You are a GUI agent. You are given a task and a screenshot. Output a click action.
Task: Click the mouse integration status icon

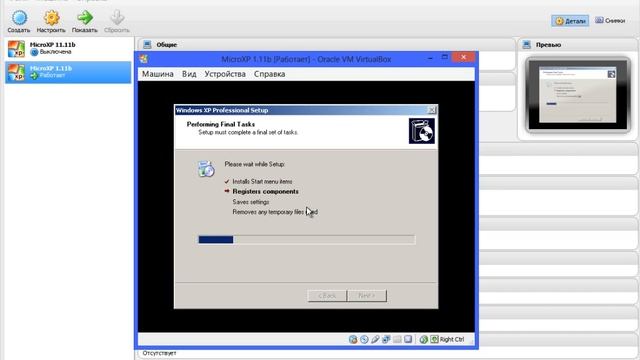[424, 339]
